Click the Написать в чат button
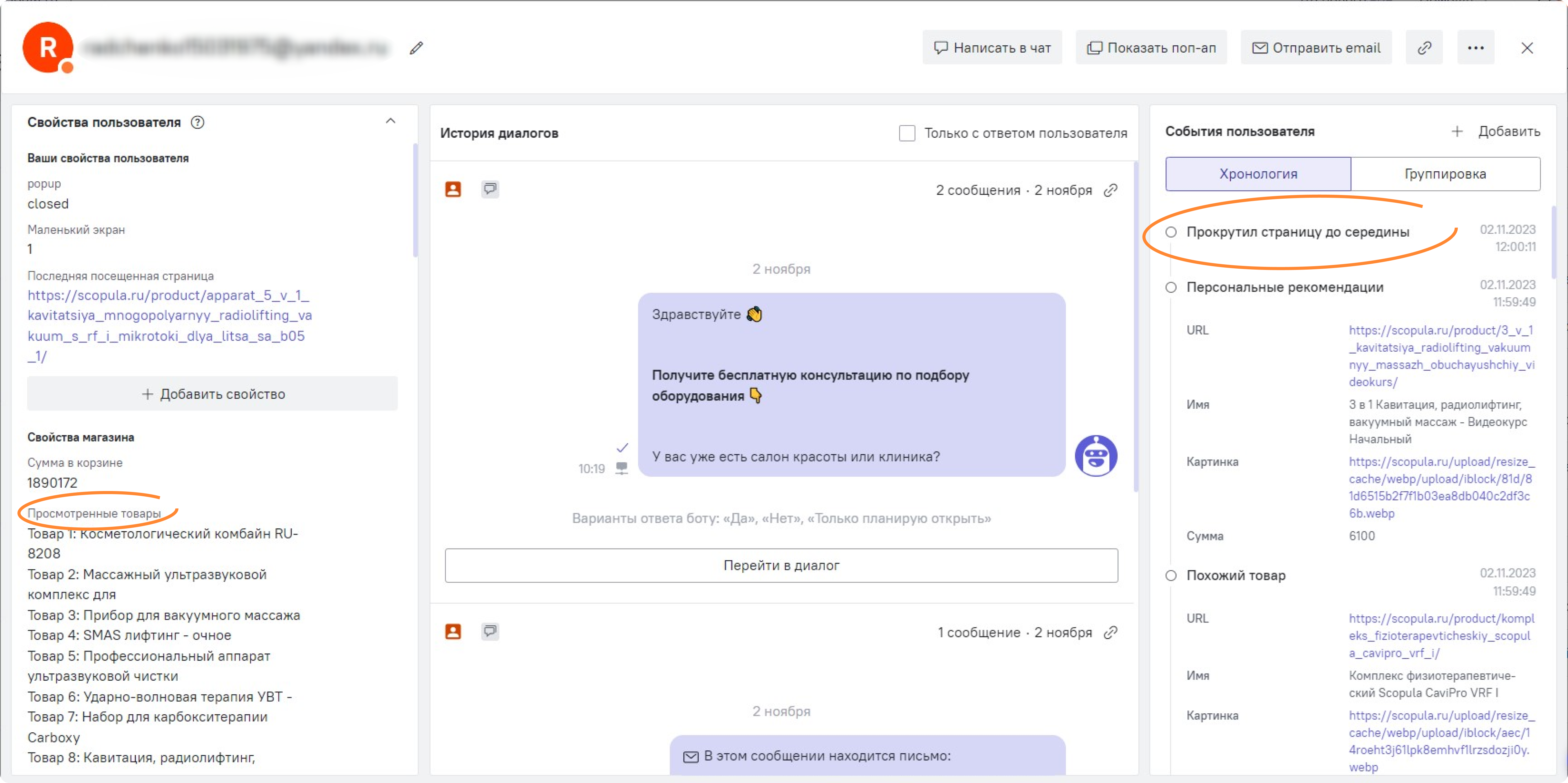1568x783 pixels. coord(992,48)
